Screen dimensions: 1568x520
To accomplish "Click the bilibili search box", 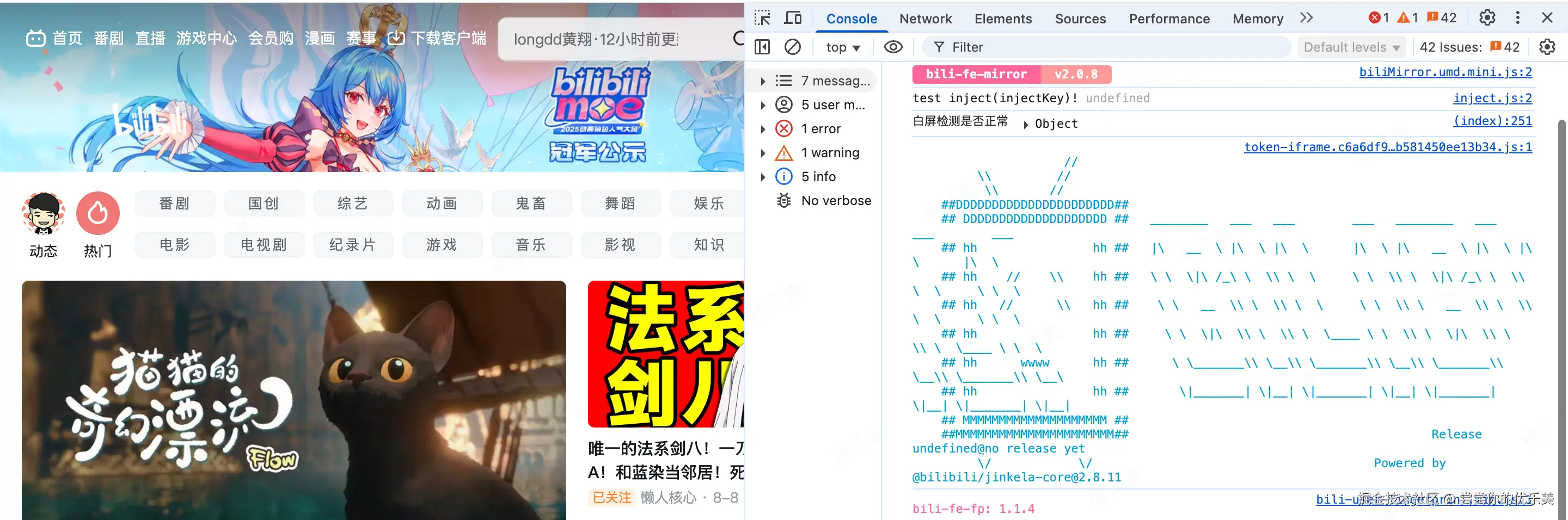I will click(x=621, y=39).
